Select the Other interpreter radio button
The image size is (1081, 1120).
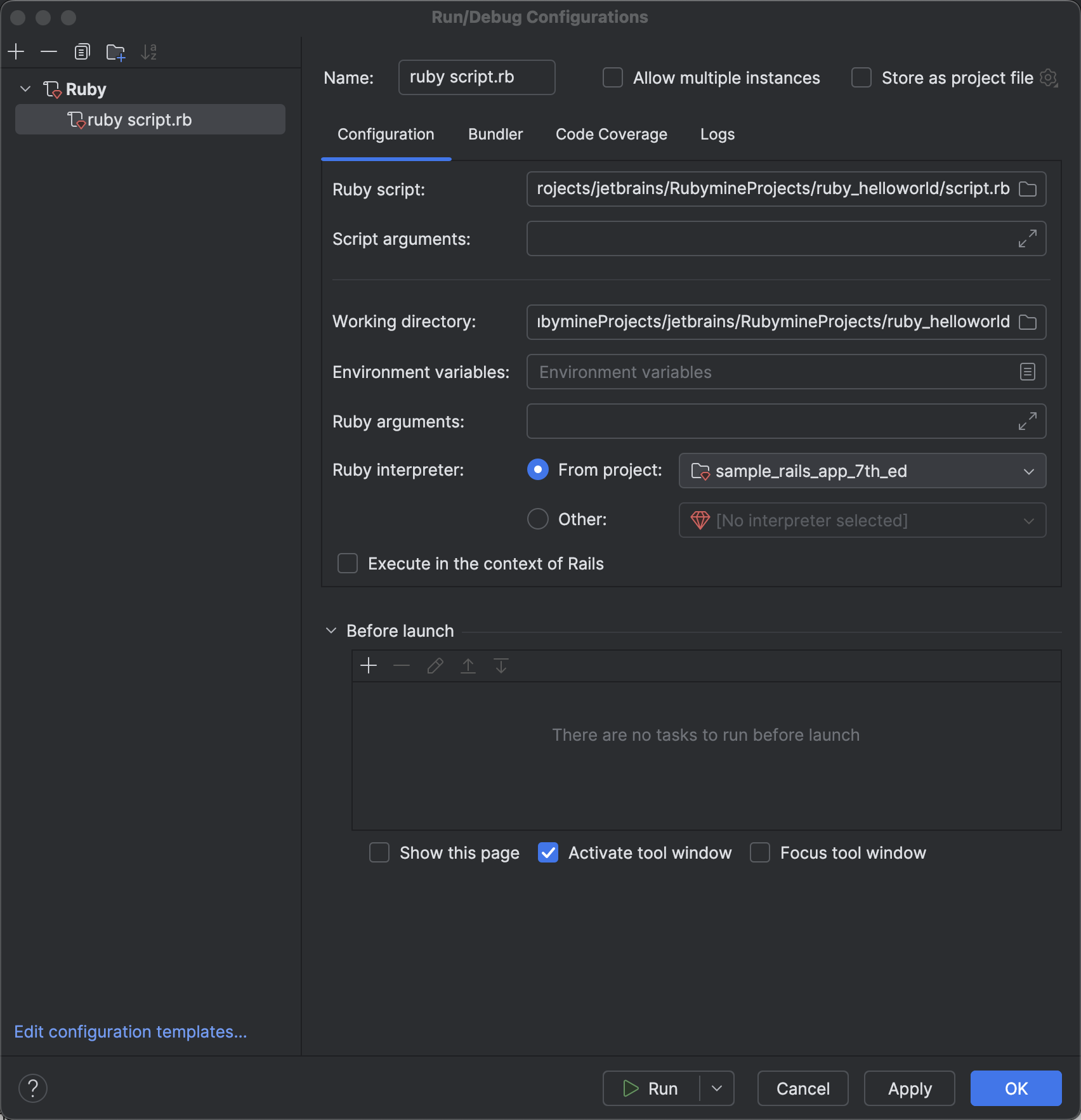[x=538, y=519]
